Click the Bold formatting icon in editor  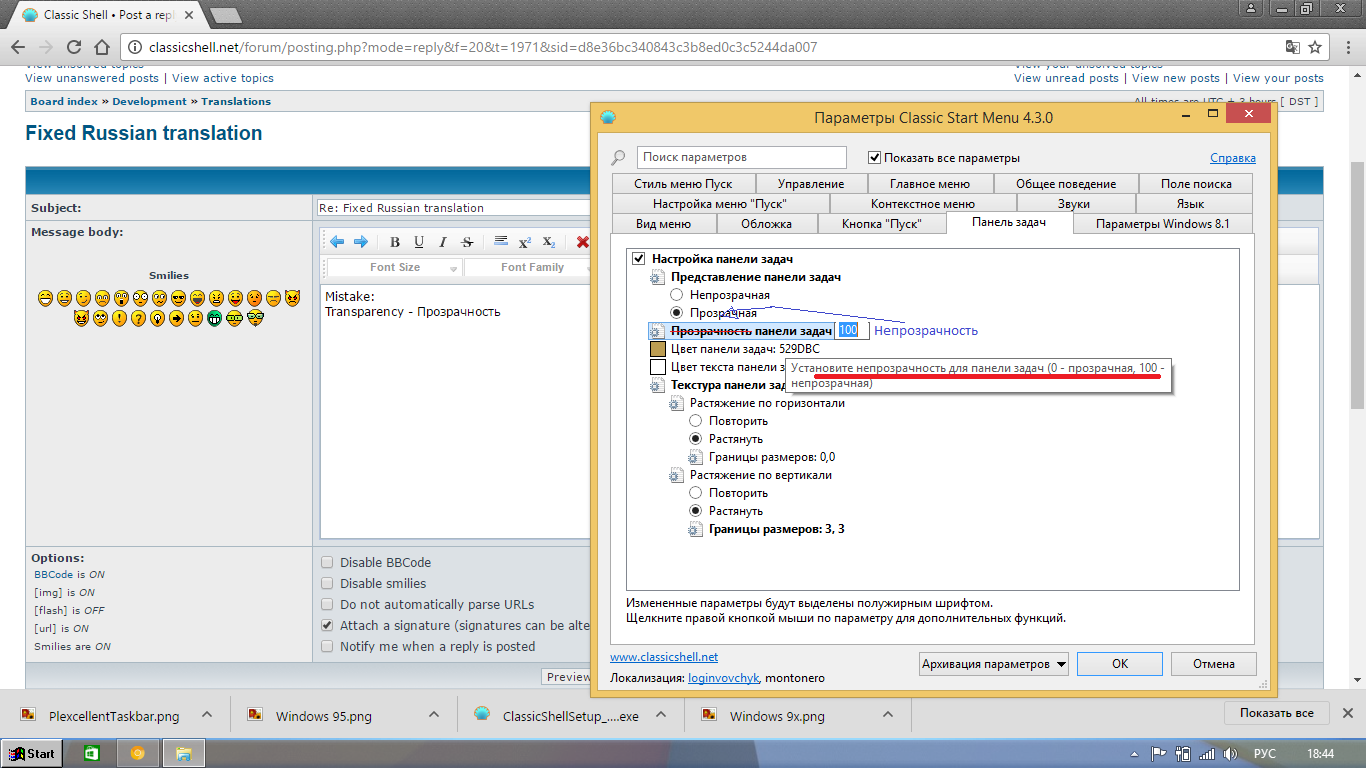tap(395, 242)
